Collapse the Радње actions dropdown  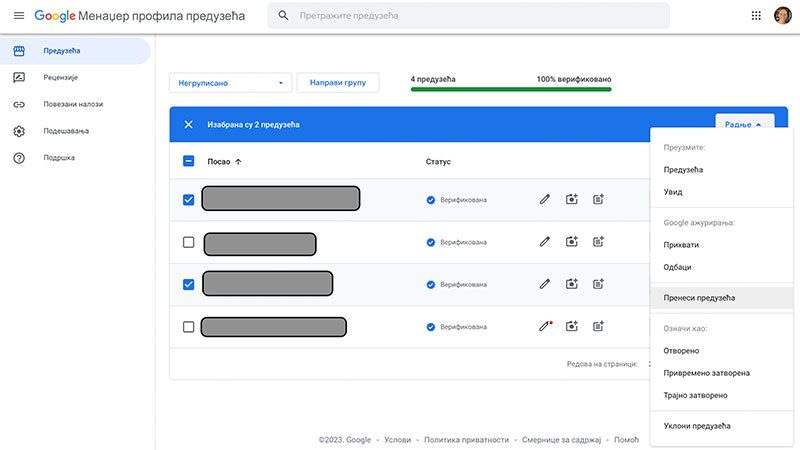tap(744, 122)
